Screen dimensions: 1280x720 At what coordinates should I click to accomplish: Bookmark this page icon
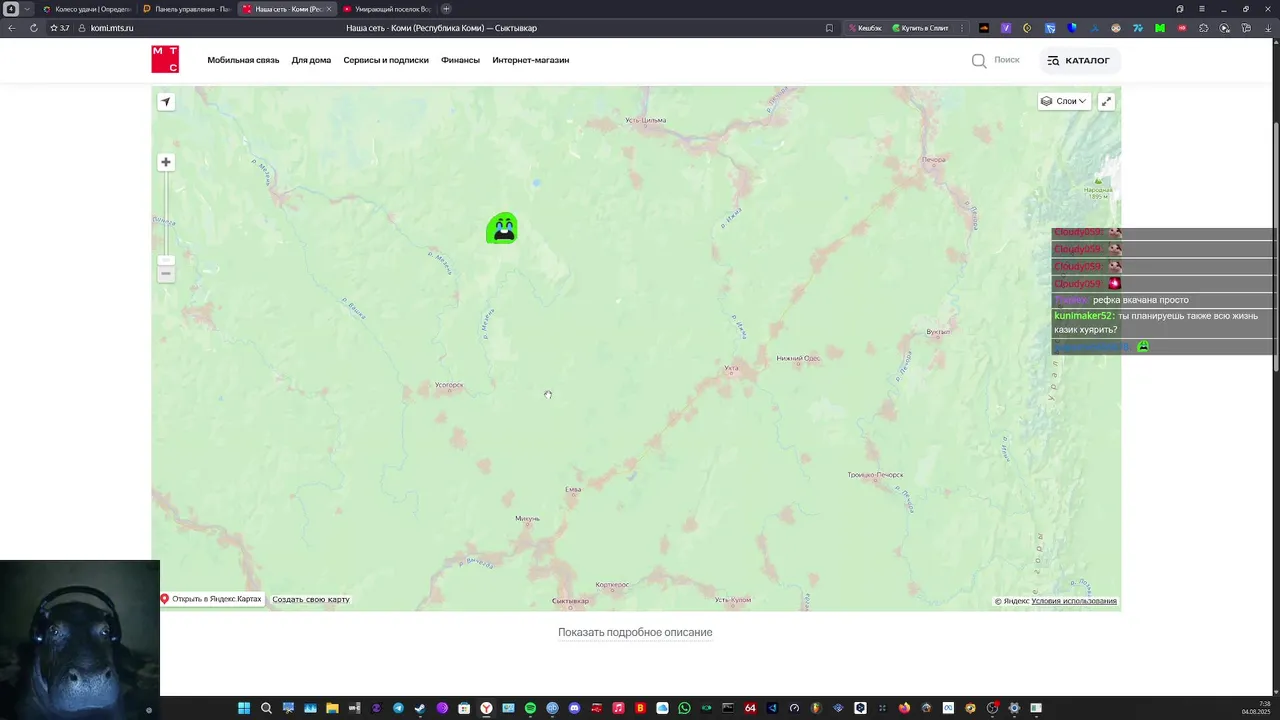(x=829, y=28)
